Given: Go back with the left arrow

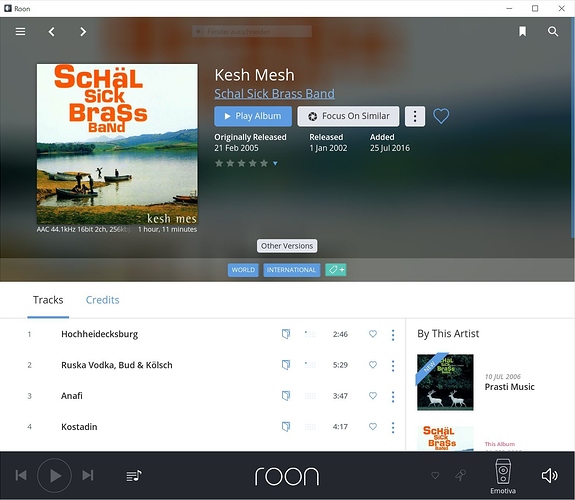Looking at the screenshot, I should [x=52, y=32].
